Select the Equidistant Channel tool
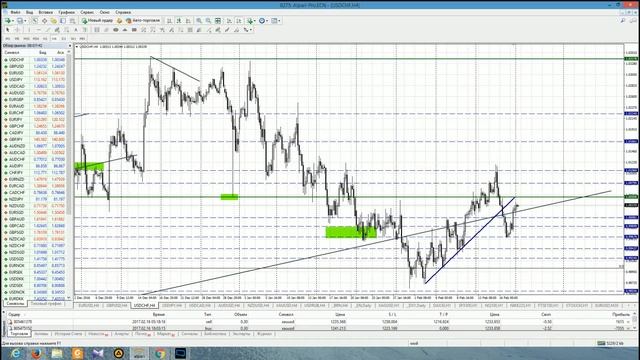 [x=57, y=30]
